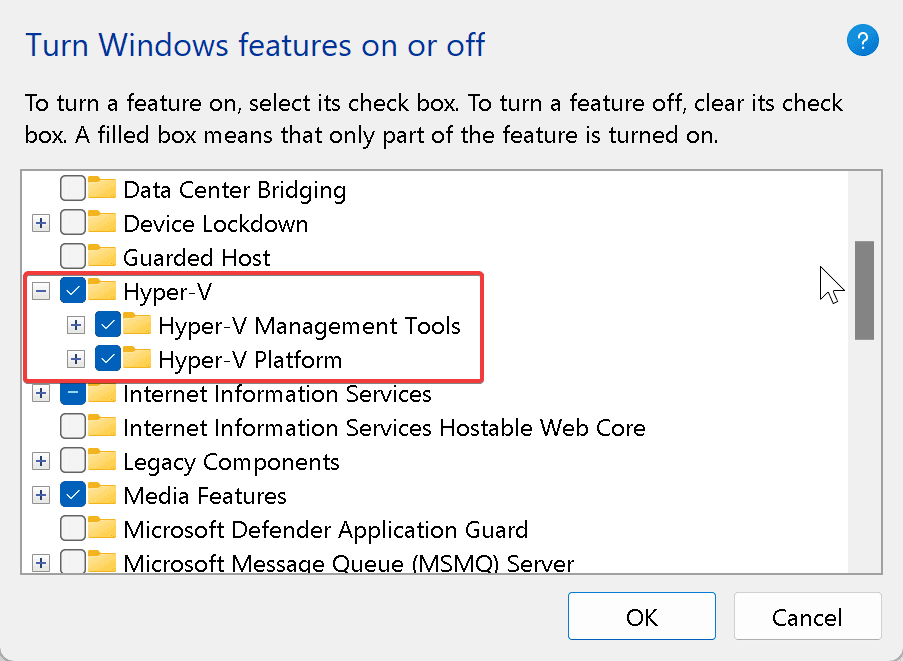Uncheck the top-level Hyper-V checkbox
The height and width of the screenshot is (661, 903).
[73, 290]
